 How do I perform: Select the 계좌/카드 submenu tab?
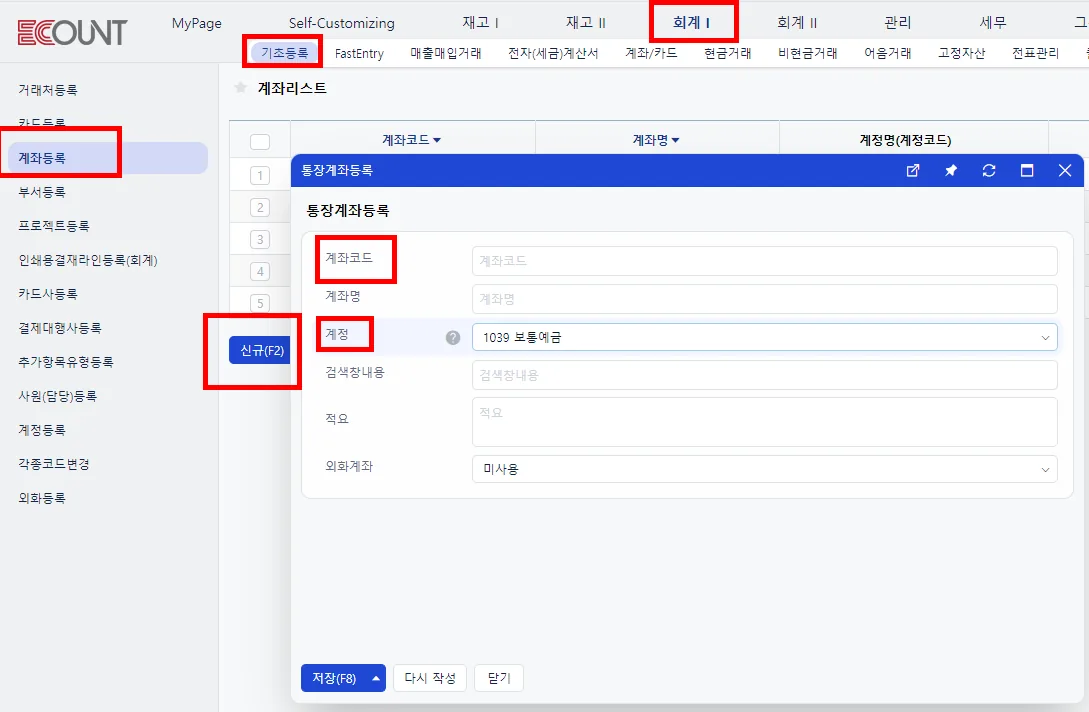tap(651, 53)
